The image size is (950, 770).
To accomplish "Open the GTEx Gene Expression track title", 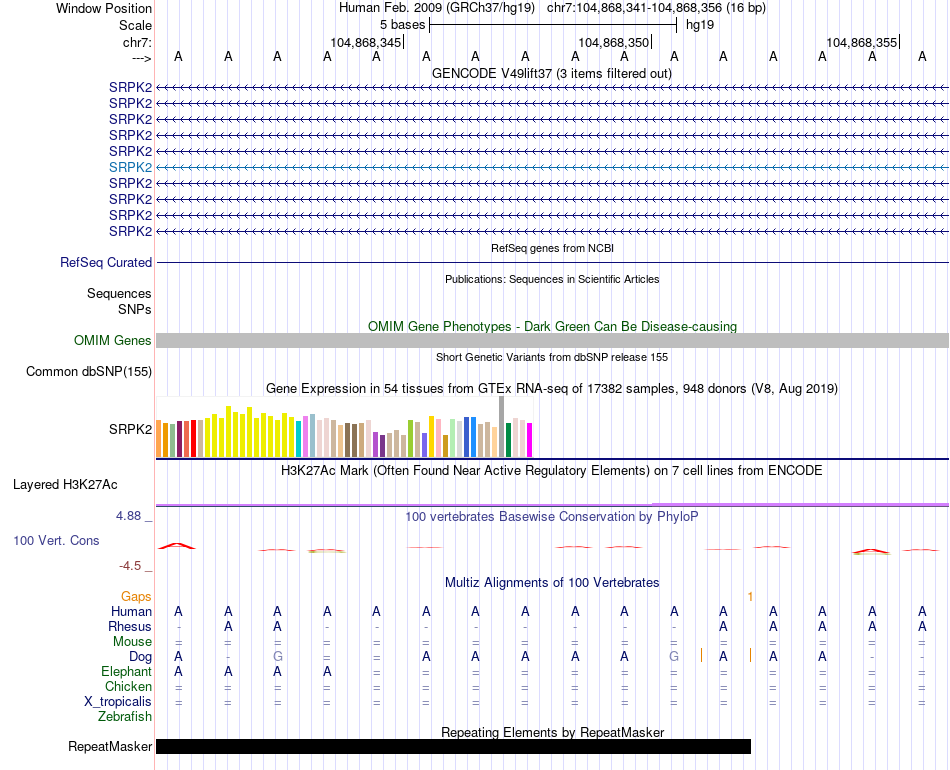I will 552,388.
